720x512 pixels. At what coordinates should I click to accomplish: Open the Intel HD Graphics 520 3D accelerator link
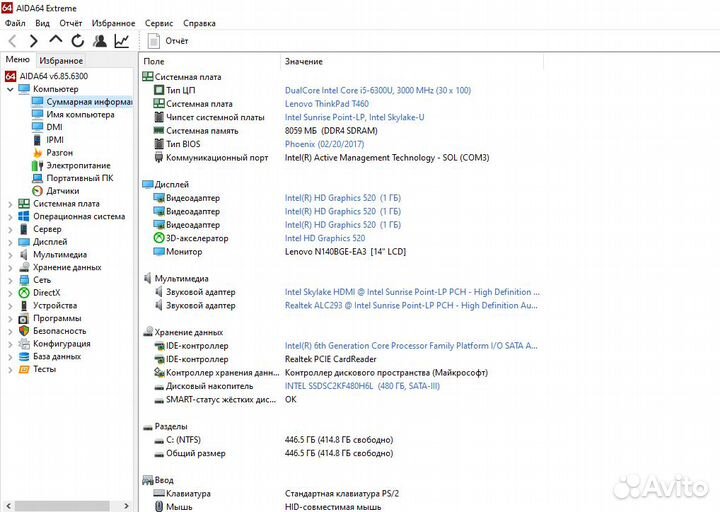point(325,238)
